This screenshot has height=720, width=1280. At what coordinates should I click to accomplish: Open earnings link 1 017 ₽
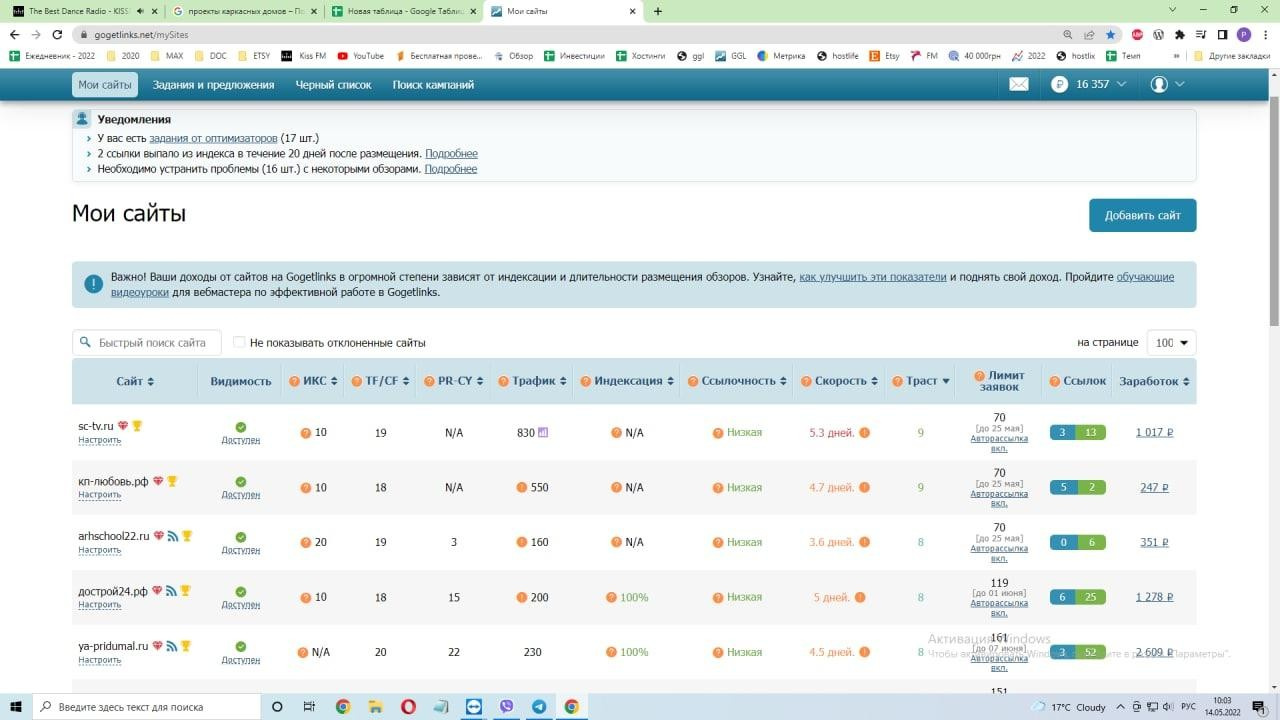(1154, 432)
